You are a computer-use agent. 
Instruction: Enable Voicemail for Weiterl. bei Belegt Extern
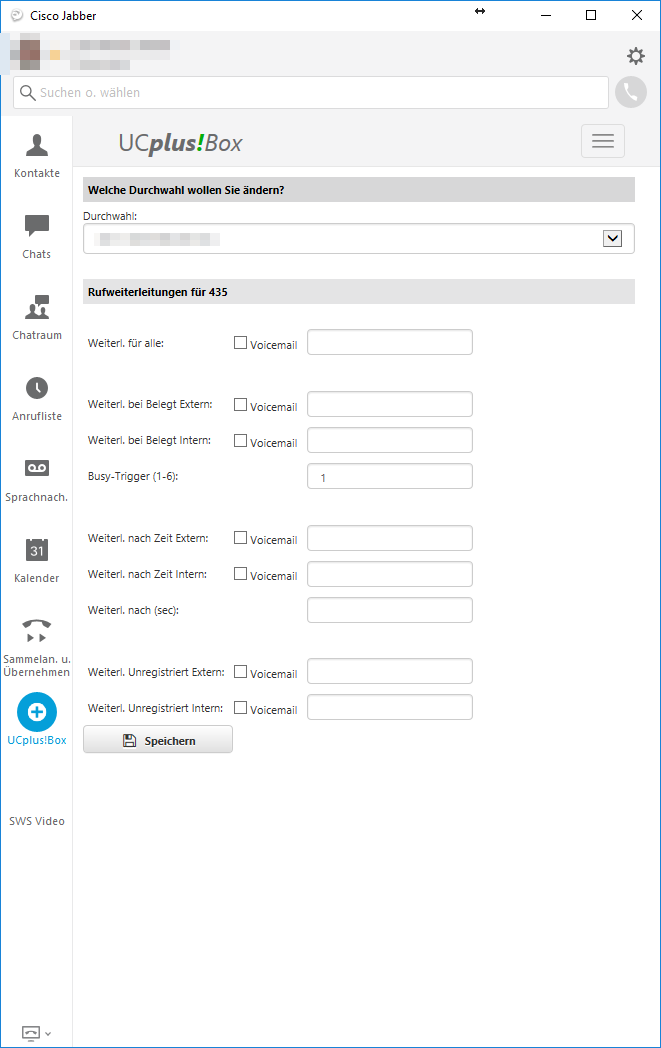(241, 404)
